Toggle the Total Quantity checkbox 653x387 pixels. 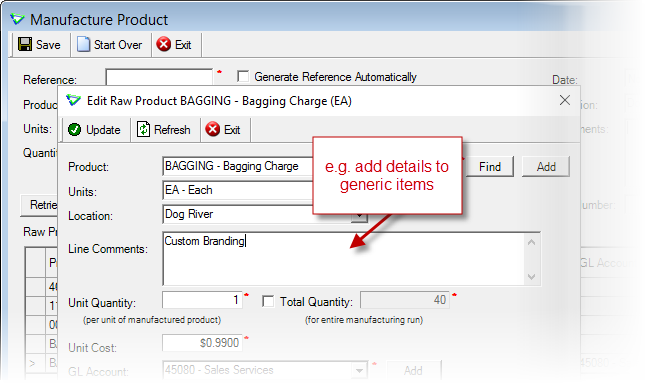tap(268, 301)
